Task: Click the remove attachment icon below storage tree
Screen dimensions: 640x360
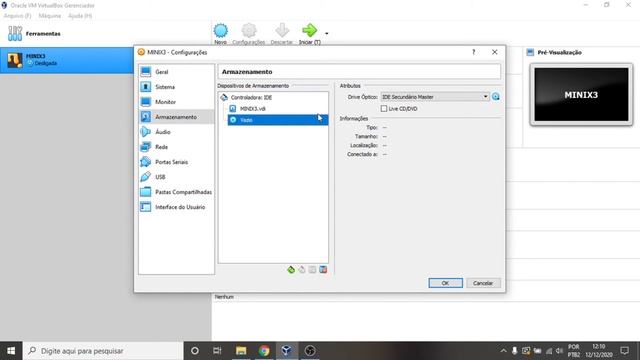Action: point(323,269)
